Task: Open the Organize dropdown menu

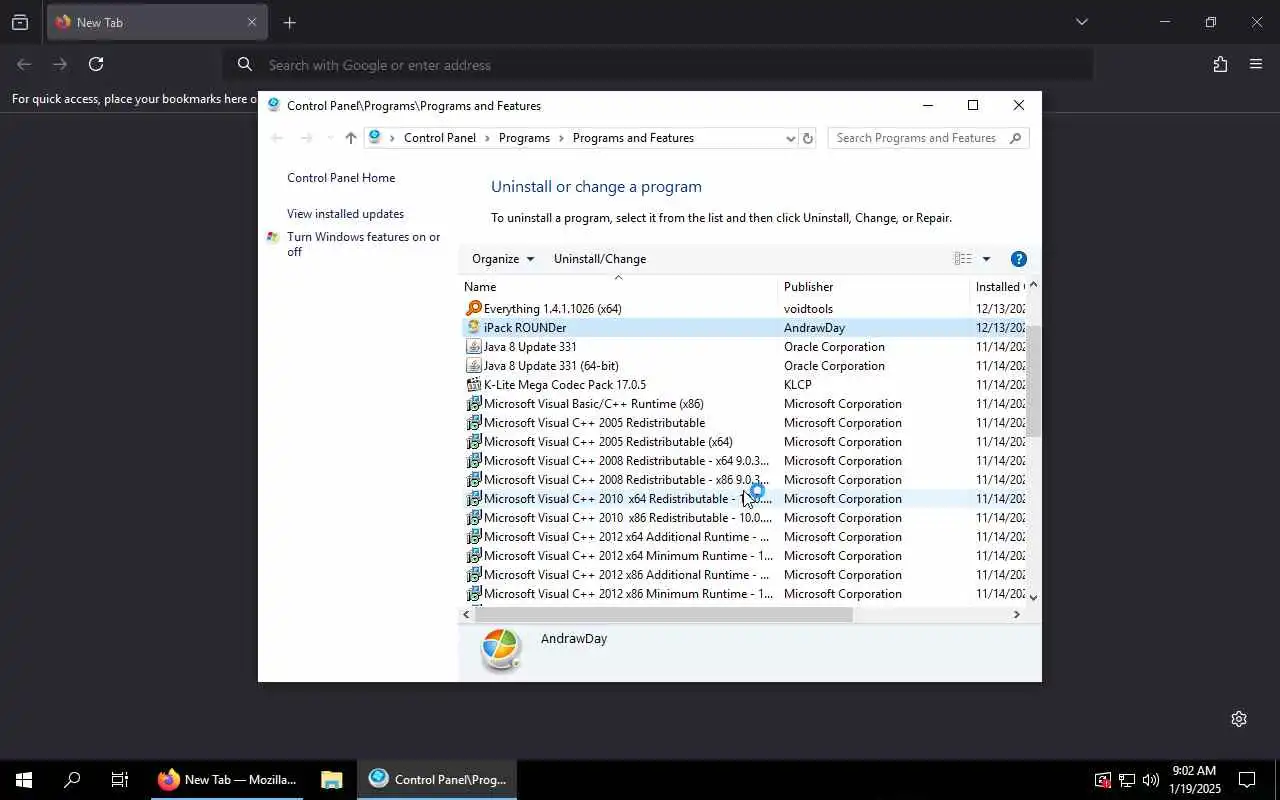Action: (503, 259)
